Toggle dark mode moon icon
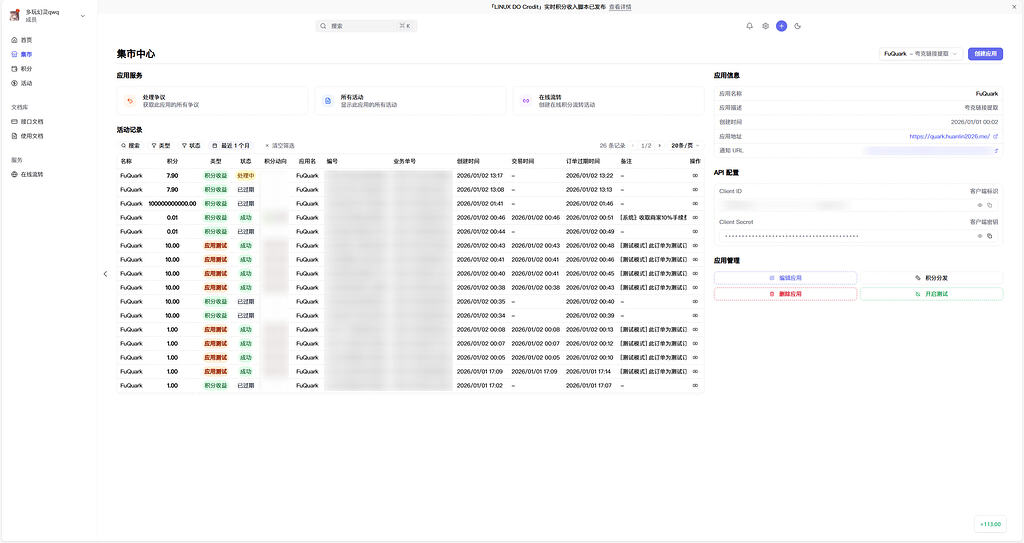This screenshot has width=1024, height=543. tap(797, 26)
